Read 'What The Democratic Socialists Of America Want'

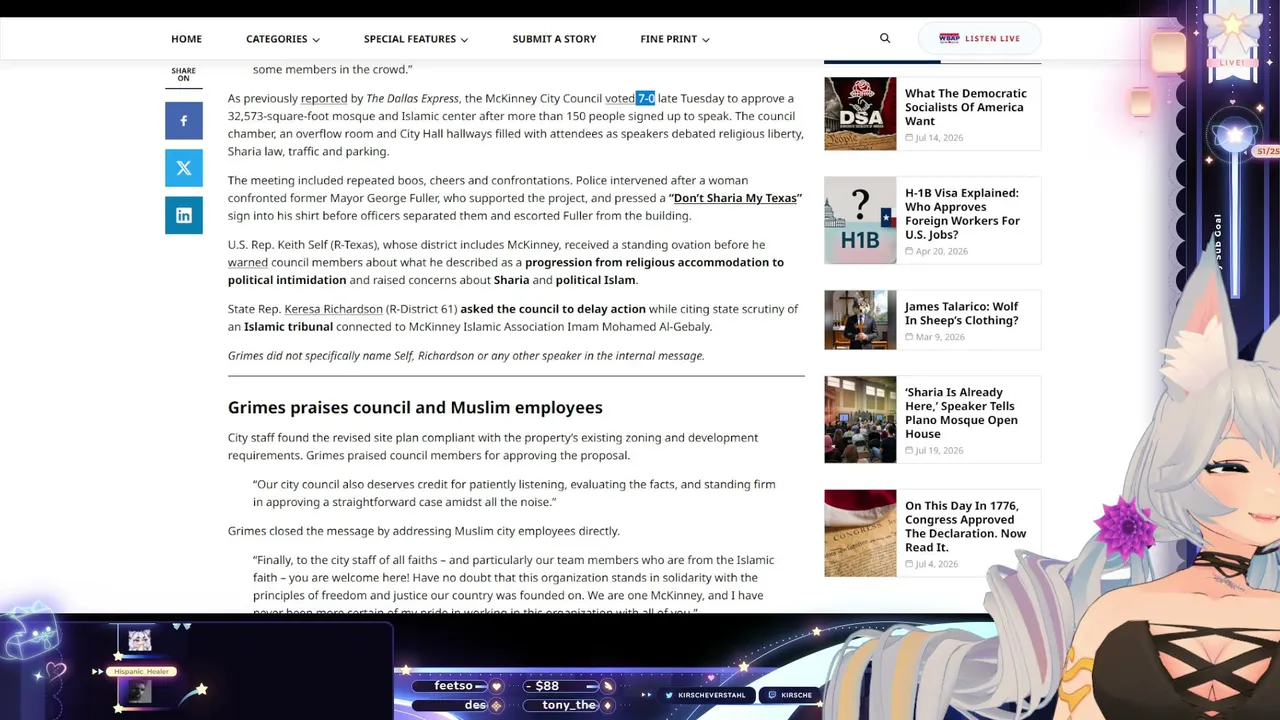pos(966,107)
